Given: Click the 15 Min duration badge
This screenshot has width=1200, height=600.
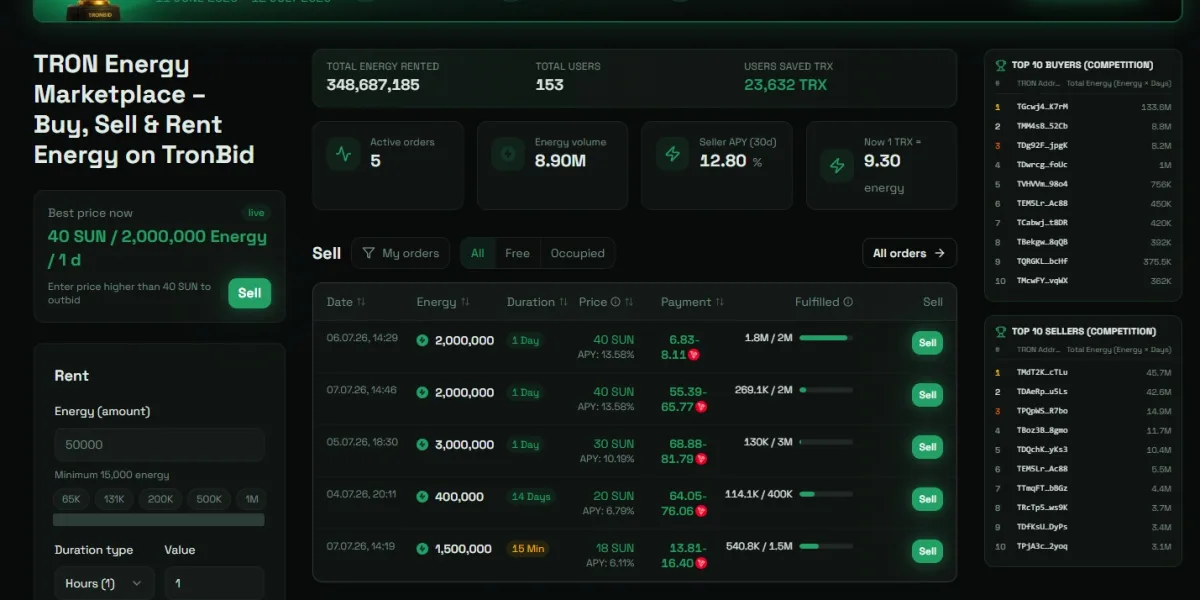Looking at the screenshot, I should [529, 549].
